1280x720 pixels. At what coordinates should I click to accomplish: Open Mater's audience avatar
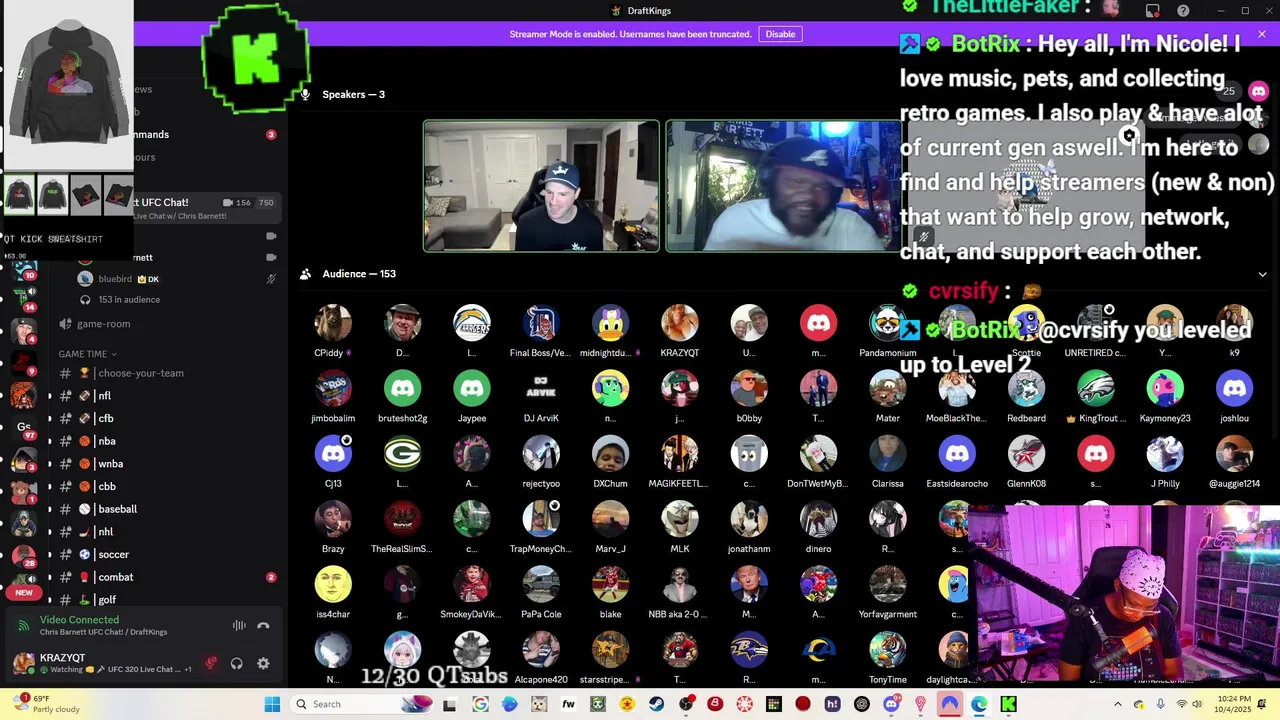coord(888,388)
